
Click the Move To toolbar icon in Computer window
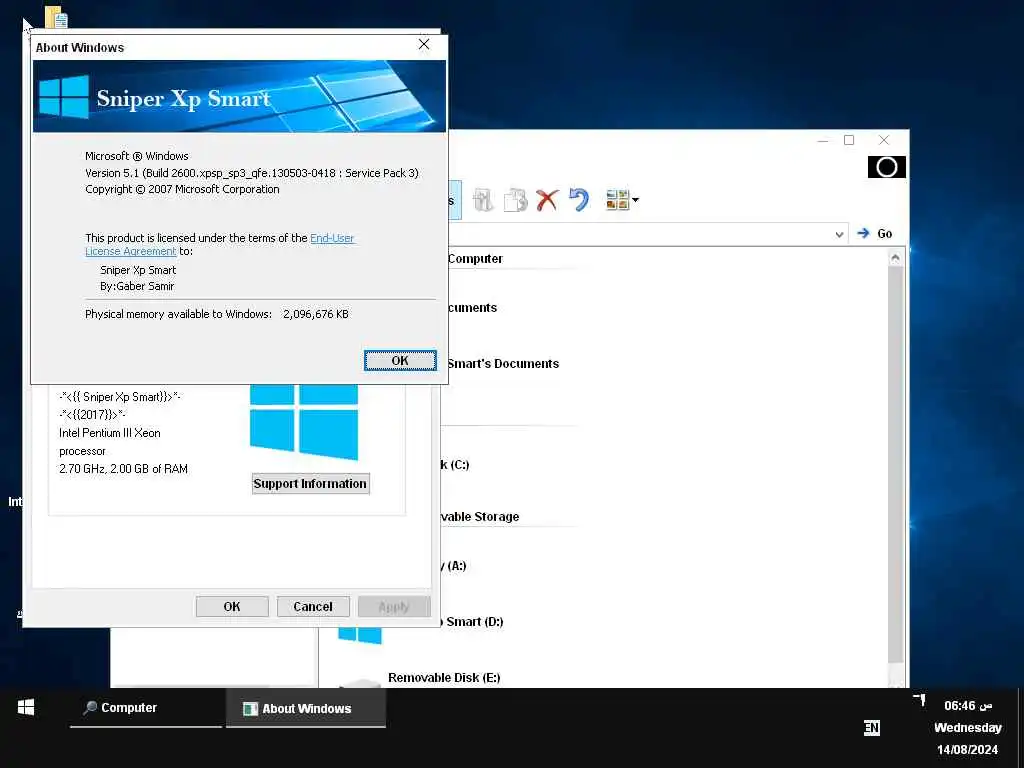pyautogui.click(x=483, y=200)
